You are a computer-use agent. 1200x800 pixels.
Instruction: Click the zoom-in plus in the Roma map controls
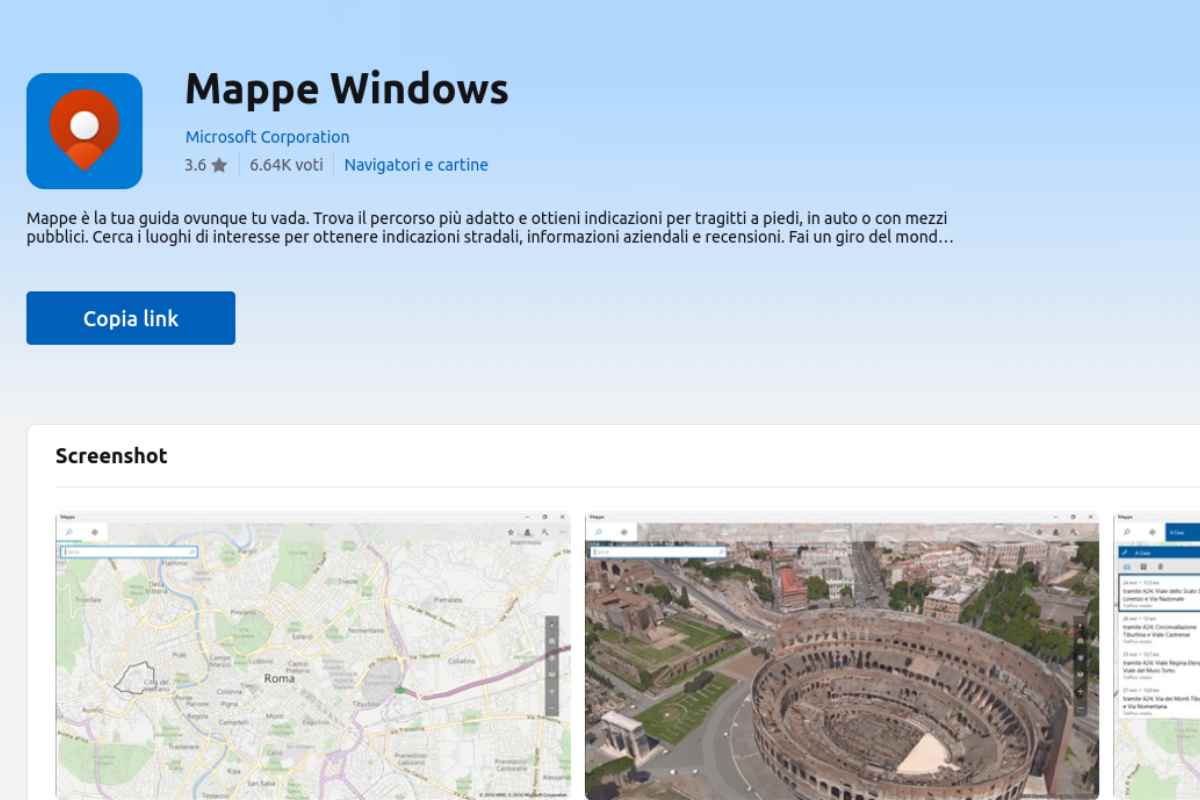[551, 691]
